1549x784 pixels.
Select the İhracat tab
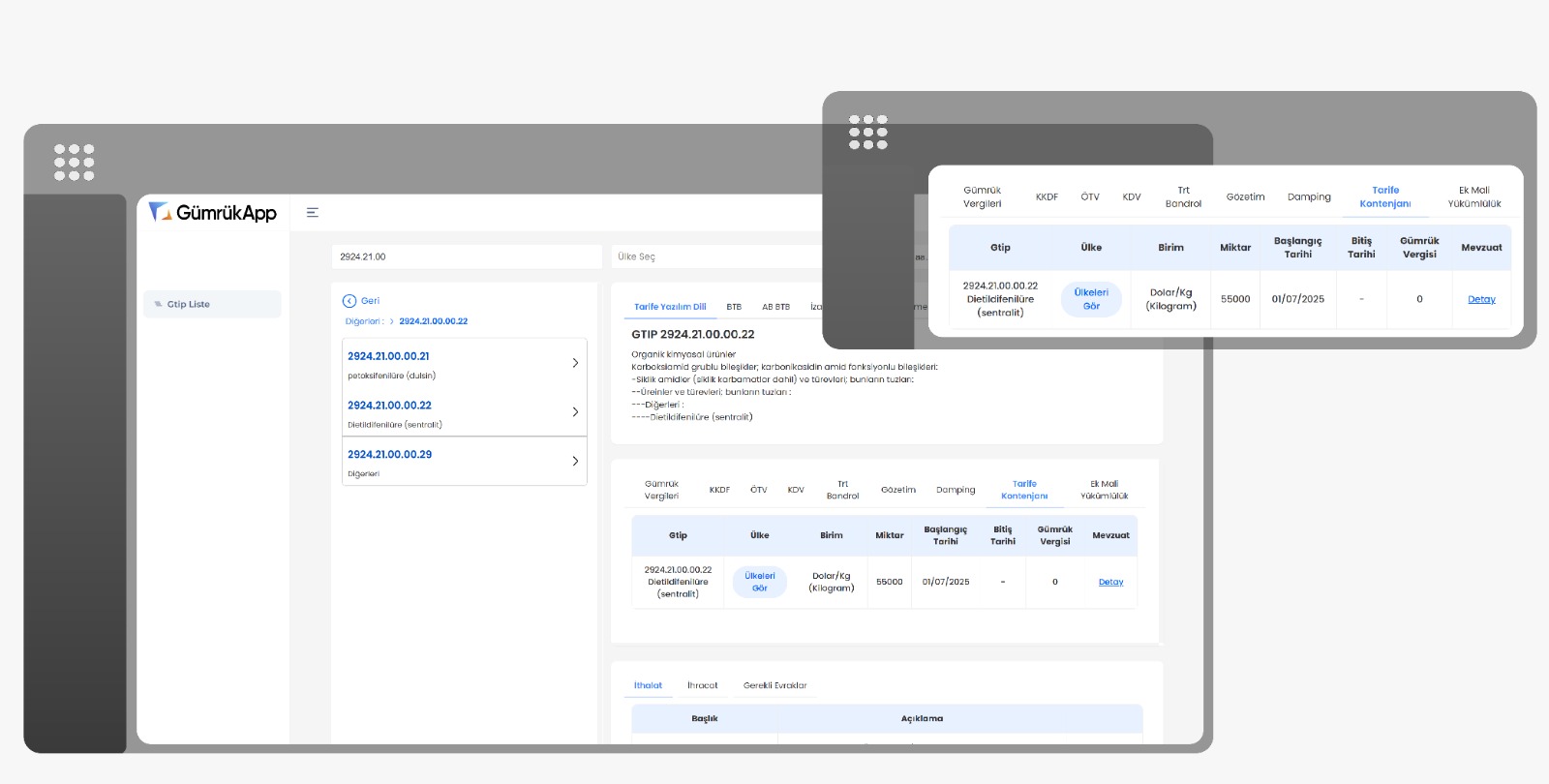tap(702, 685)
